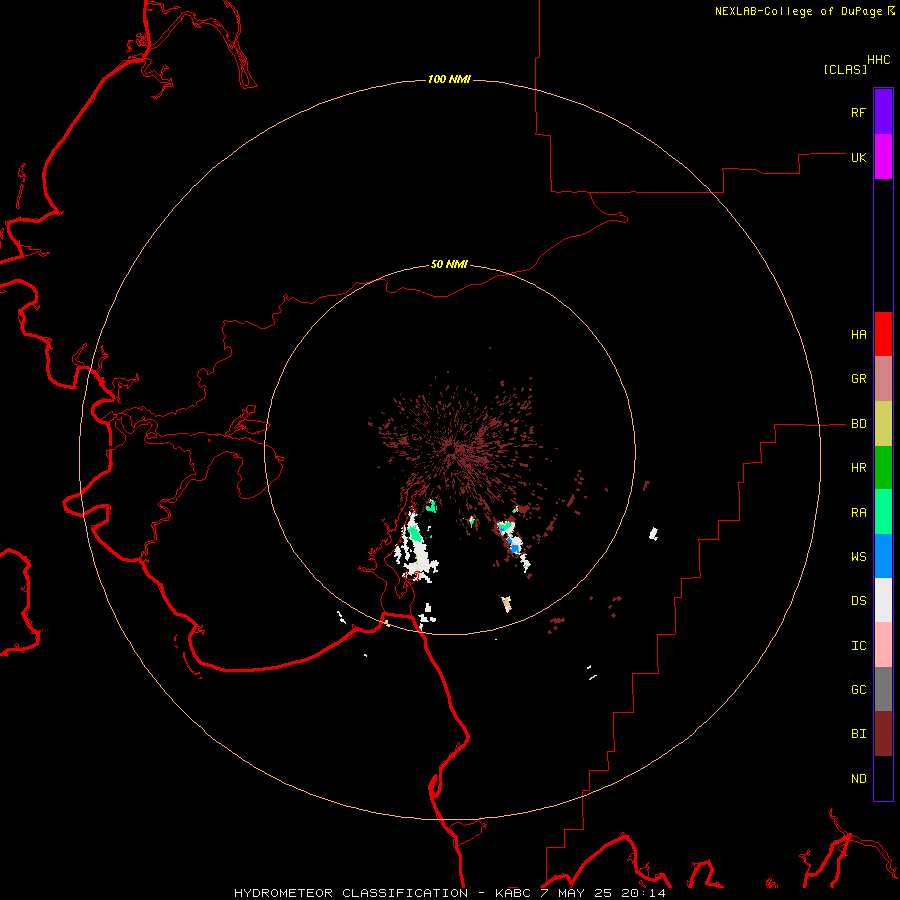This screenshot has height=900, width=900.
Task: Click the red HA legend swatch
Action: [883, 334]
